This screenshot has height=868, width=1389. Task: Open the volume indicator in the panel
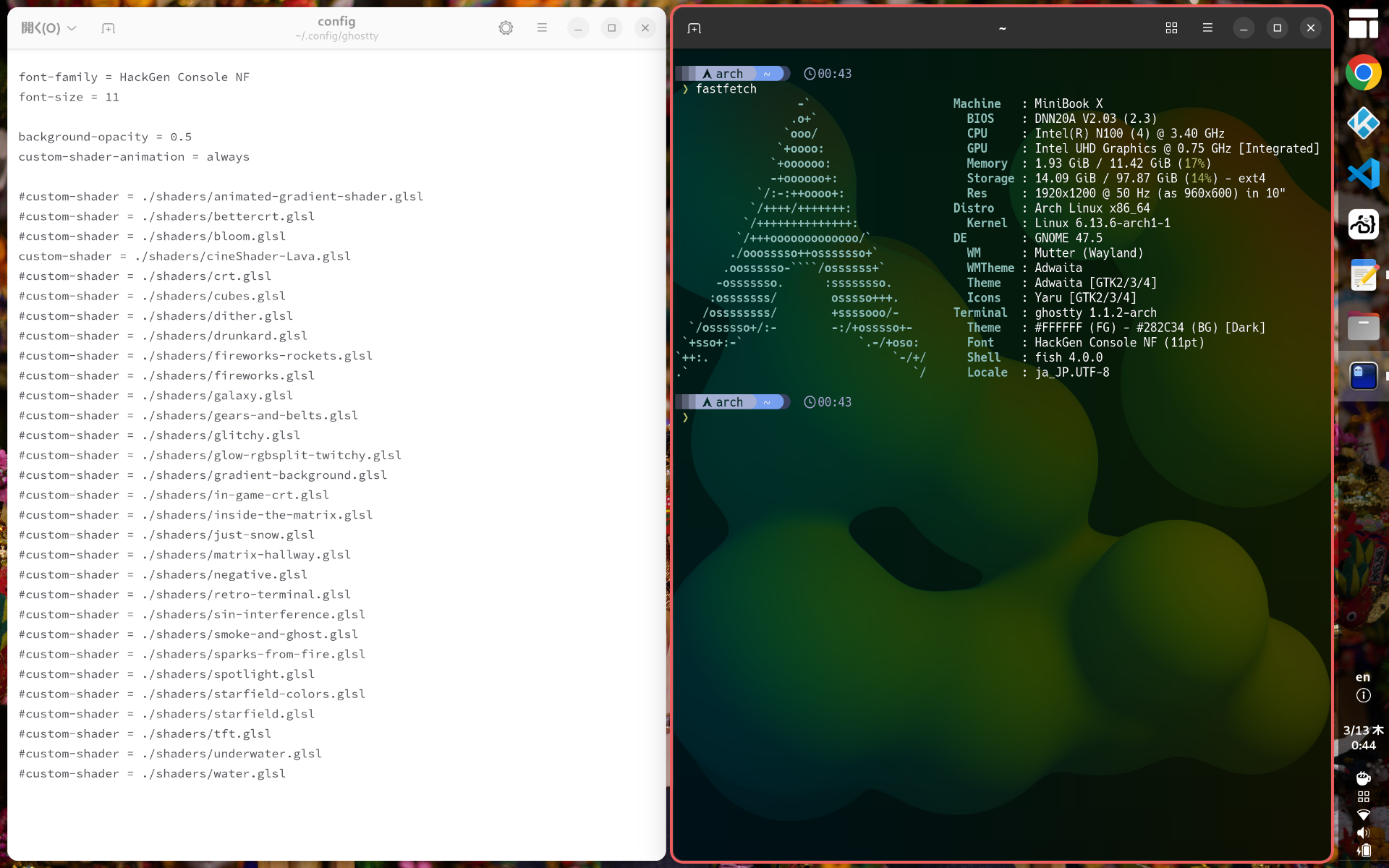(1363, 833)
